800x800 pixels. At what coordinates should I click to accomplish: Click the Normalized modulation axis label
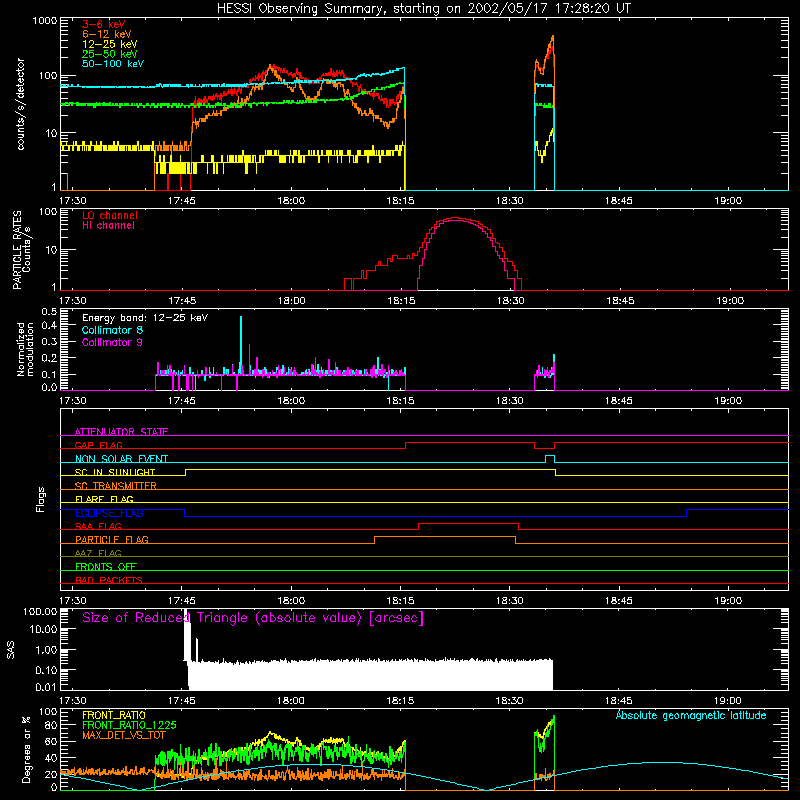25,349
